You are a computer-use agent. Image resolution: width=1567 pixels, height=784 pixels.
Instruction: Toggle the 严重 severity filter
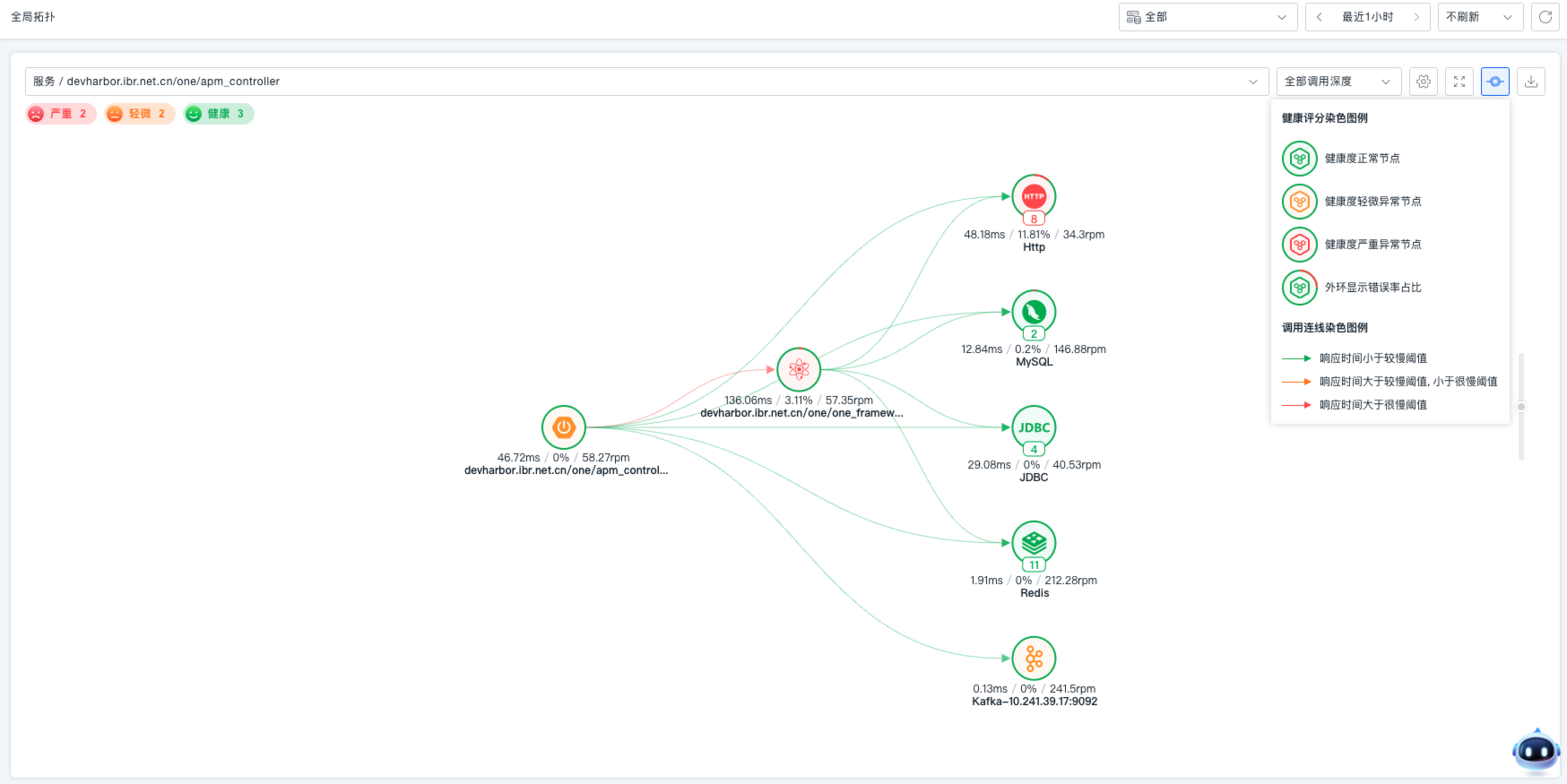click(60, 114)
